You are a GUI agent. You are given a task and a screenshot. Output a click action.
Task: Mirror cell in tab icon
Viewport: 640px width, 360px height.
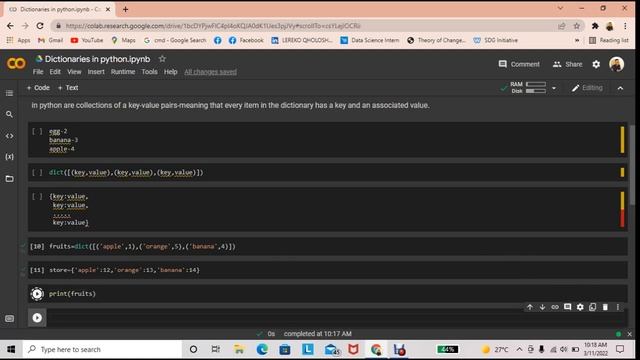point(593,307)
